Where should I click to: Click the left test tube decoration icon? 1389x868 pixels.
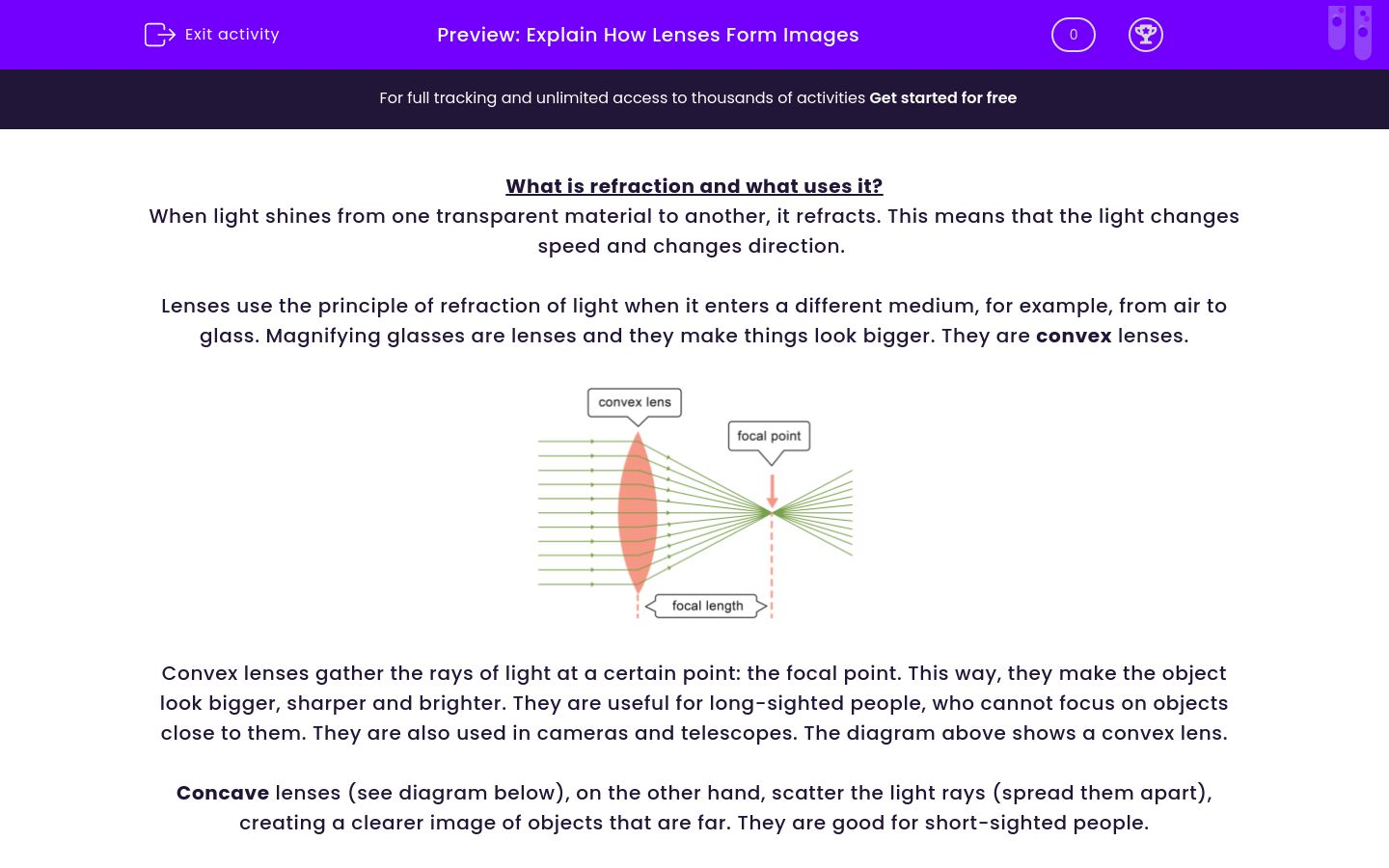(x=1337, y=29)
